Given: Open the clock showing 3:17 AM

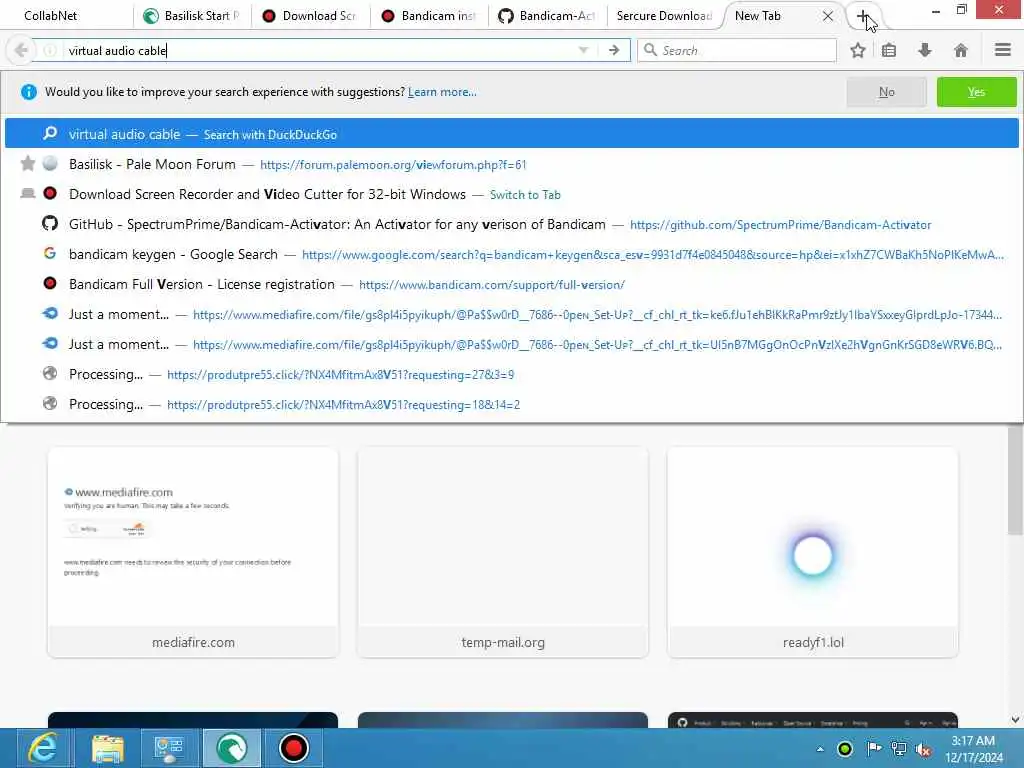Looking at the screenshot, I should (x=973, y=749).
